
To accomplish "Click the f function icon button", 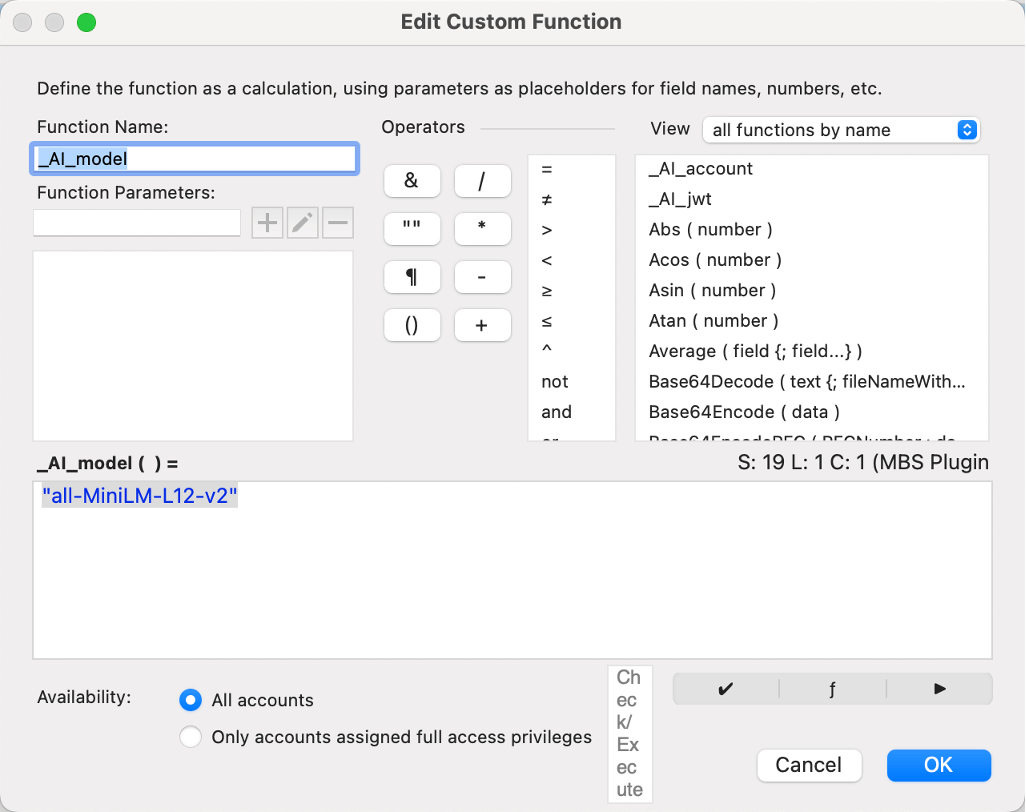I will tap(832, 689).
